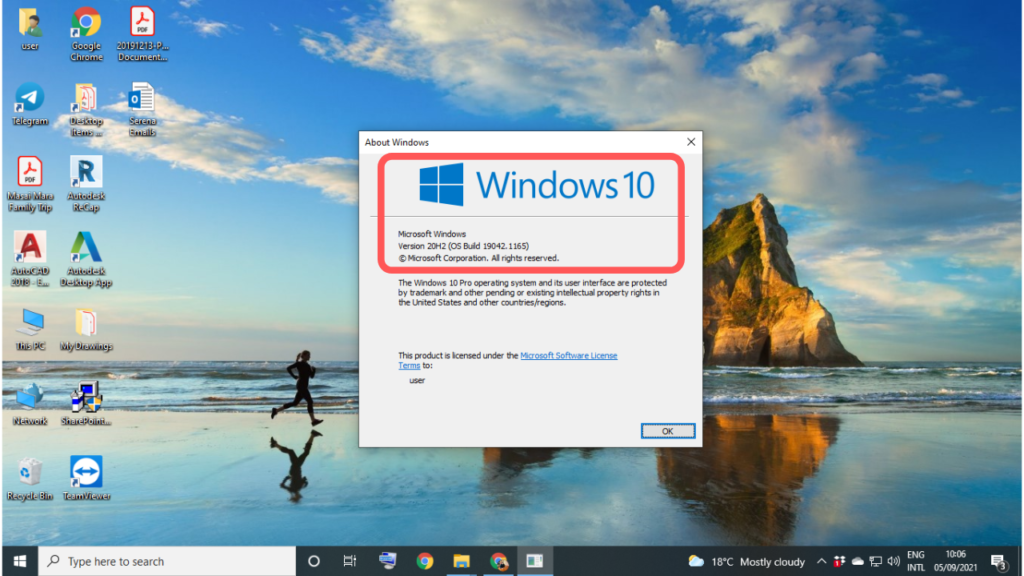Open Task View from the taskbar
The height and width of the screenshot is (576, 1024).
[x=349, y=561]
